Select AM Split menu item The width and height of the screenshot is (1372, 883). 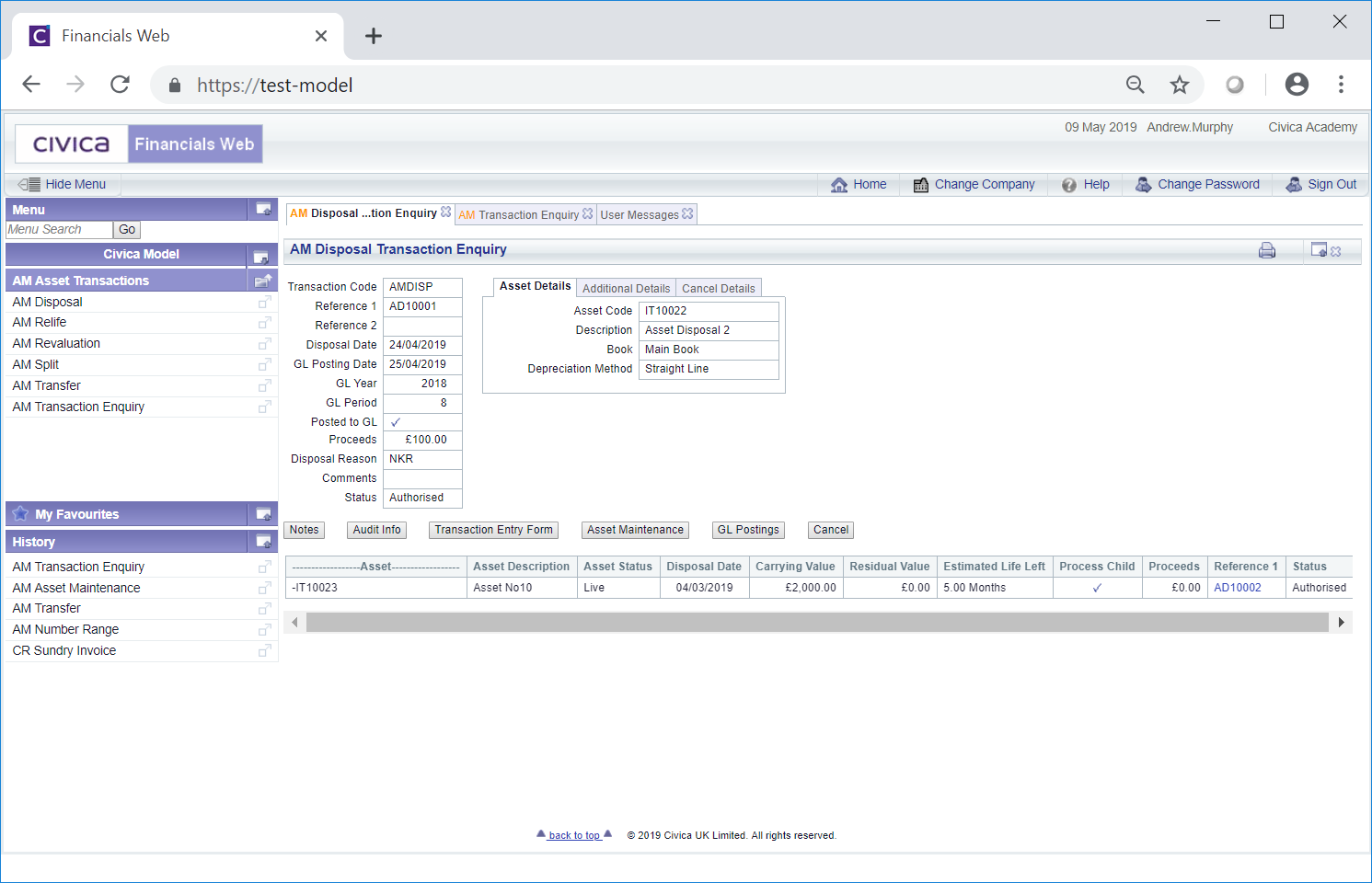pyautogui.click(x=36, y=364)
